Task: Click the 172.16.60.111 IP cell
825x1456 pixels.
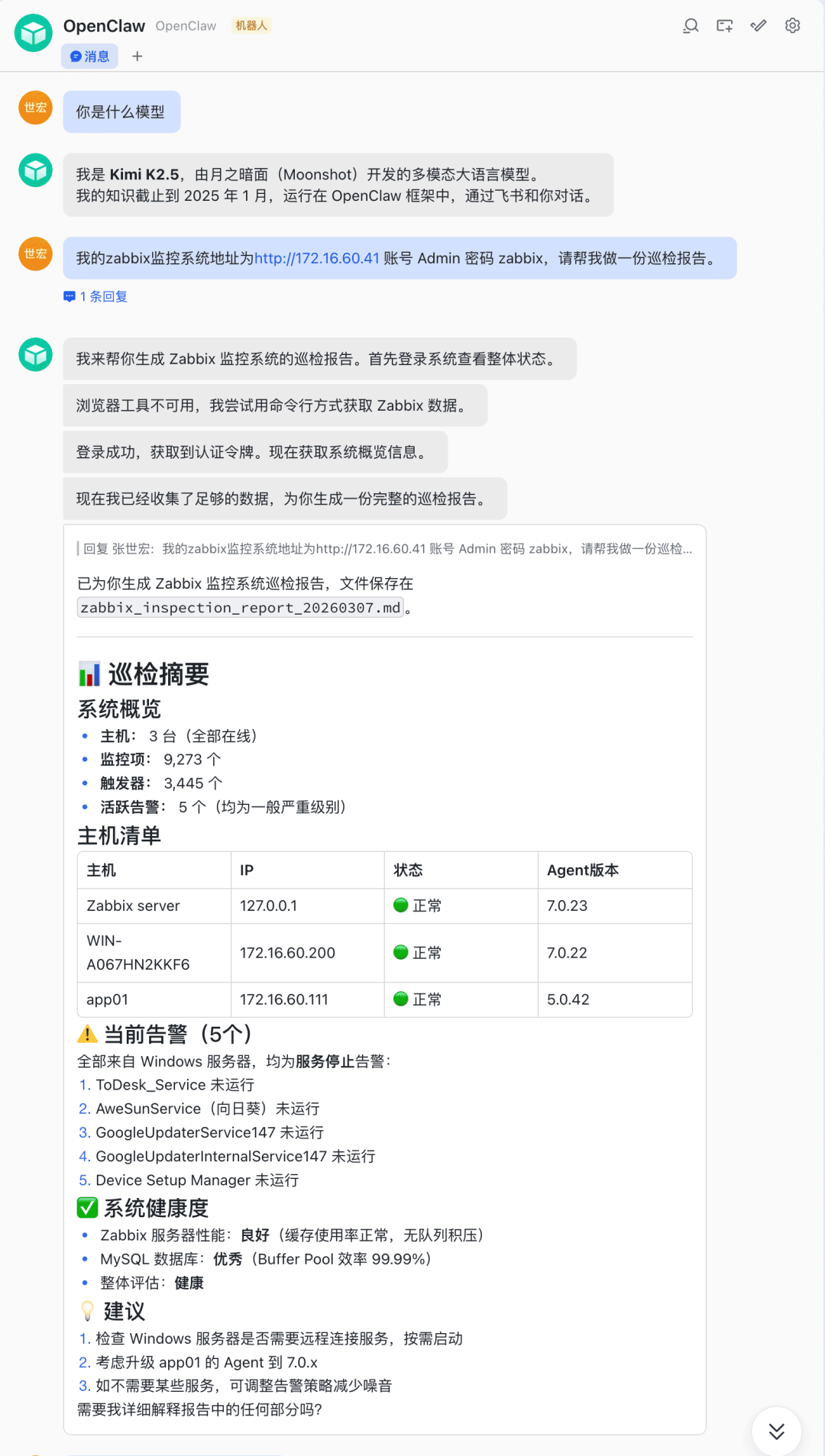Action: (308, 999)
